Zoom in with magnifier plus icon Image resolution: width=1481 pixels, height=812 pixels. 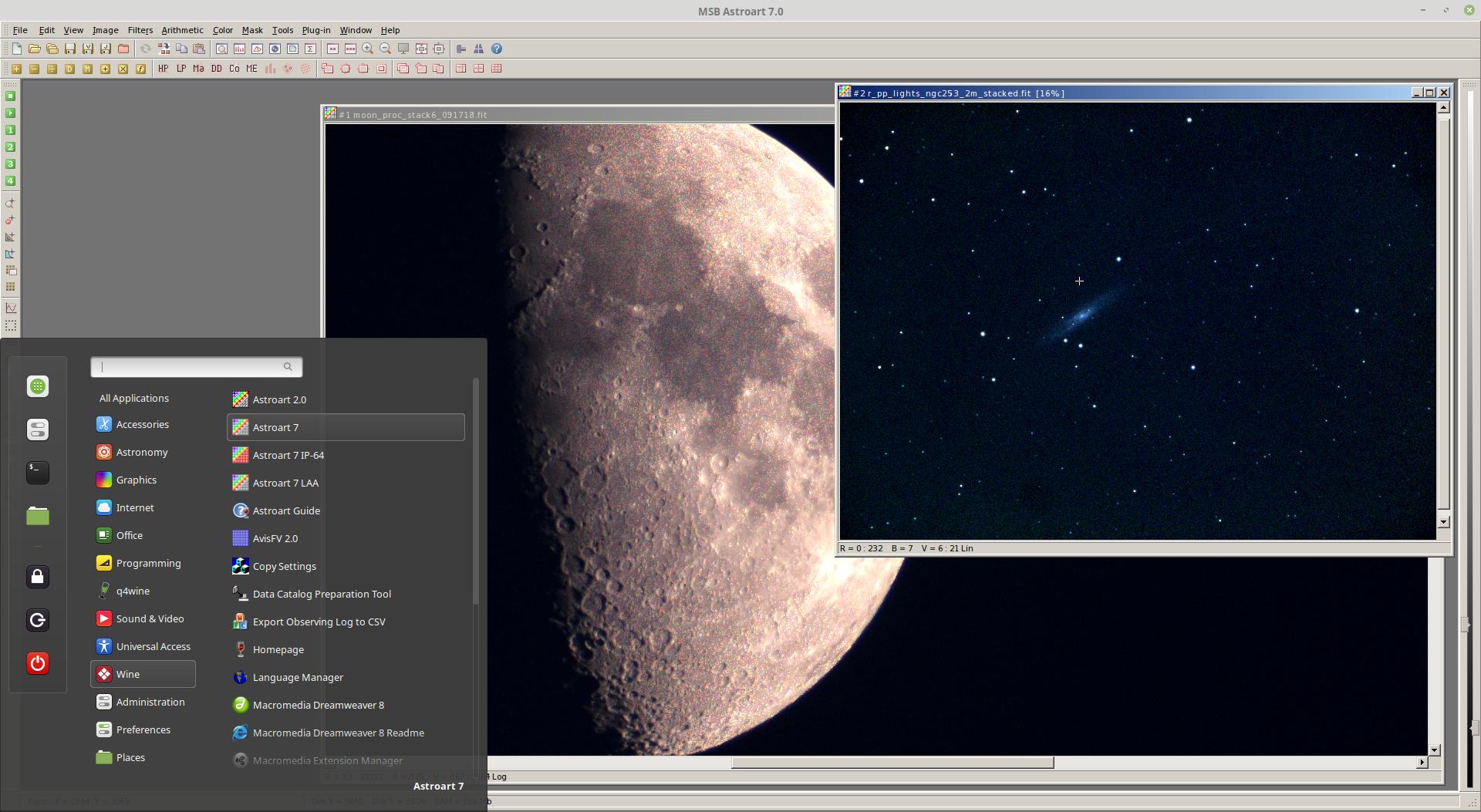coord(368,49)
